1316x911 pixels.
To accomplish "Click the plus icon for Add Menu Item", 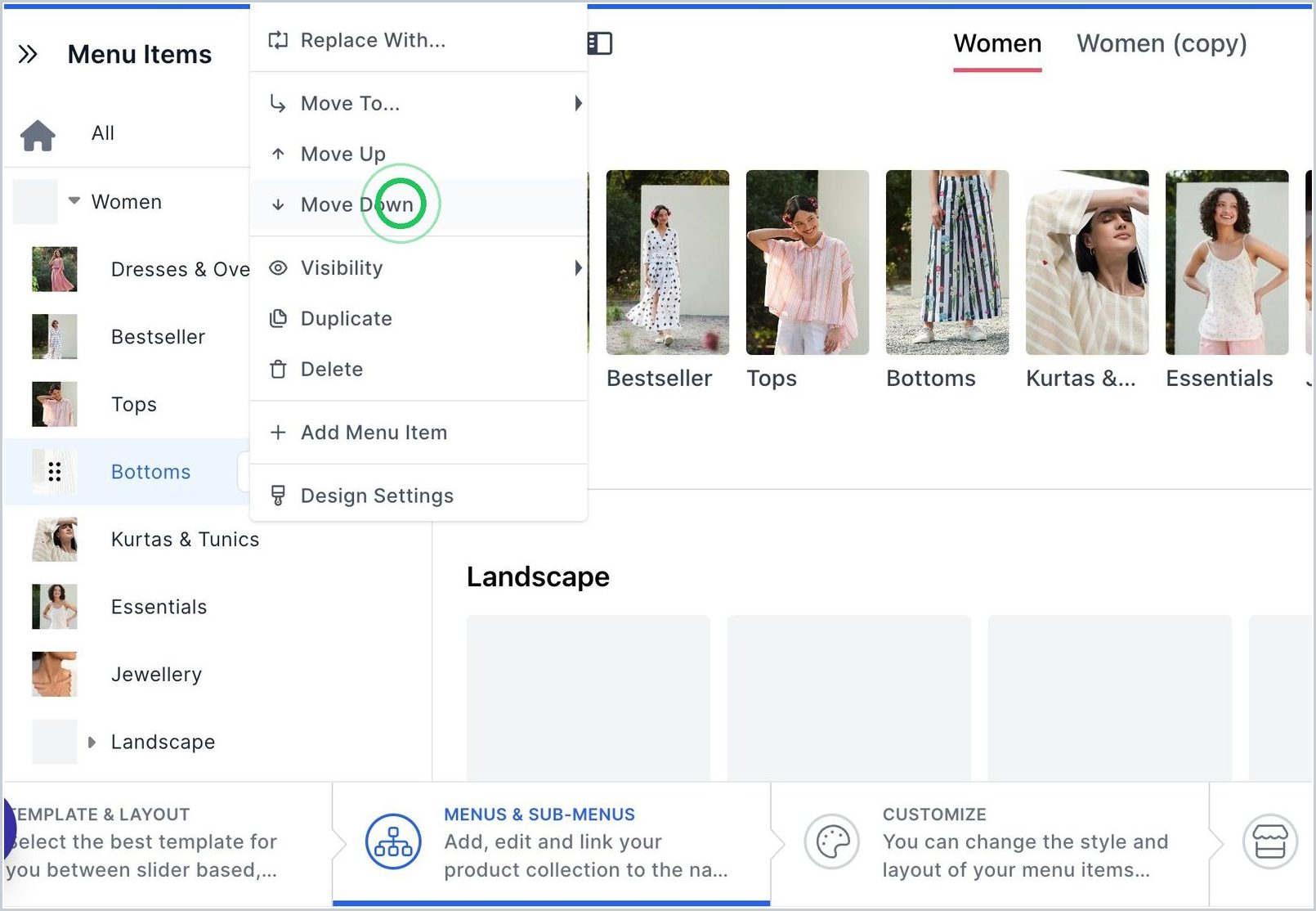I will pyautogui.click(x=278, y=432).
